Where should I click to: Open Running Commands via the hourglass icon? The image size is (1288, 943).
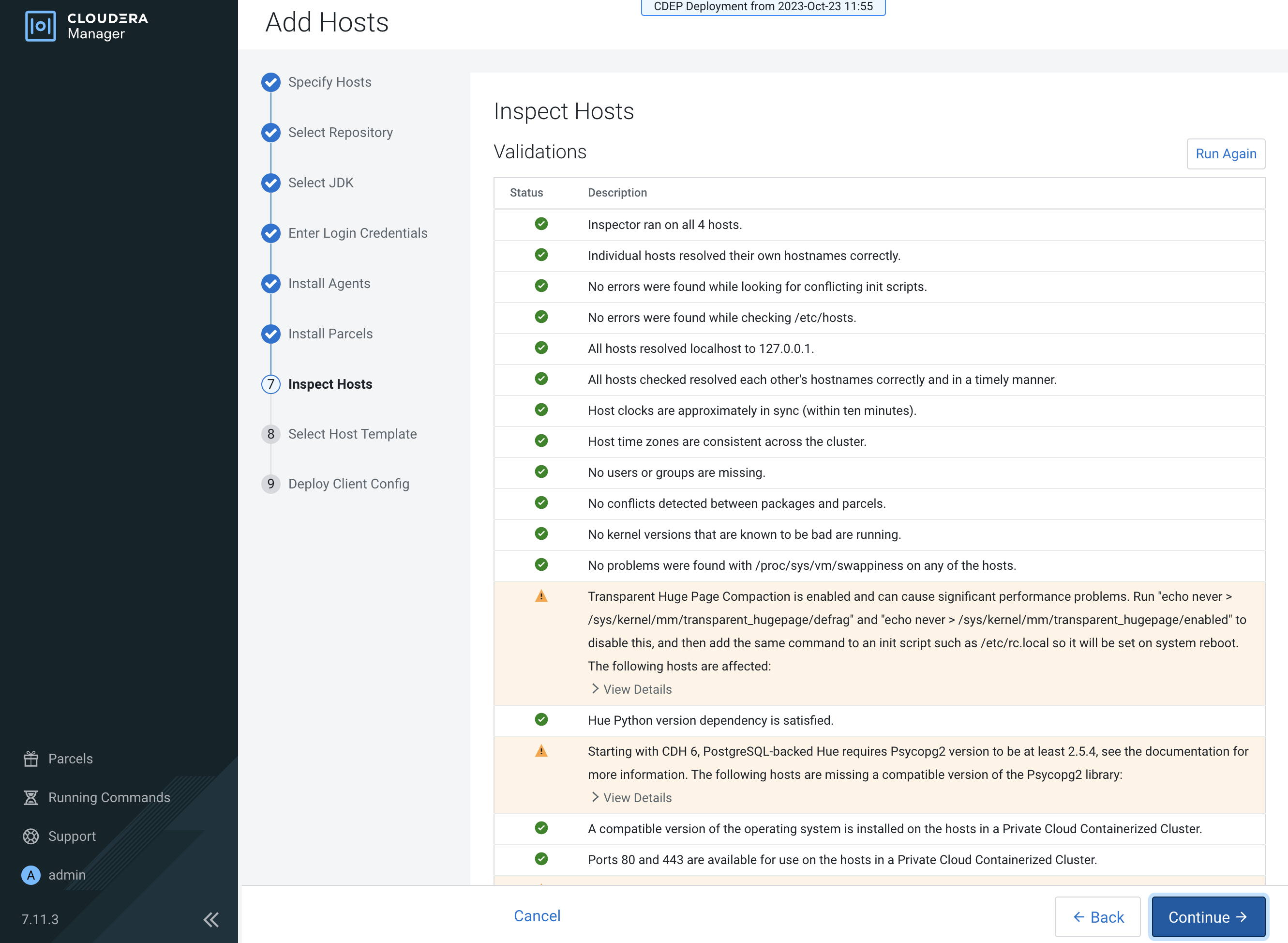[x=31, y=797]
